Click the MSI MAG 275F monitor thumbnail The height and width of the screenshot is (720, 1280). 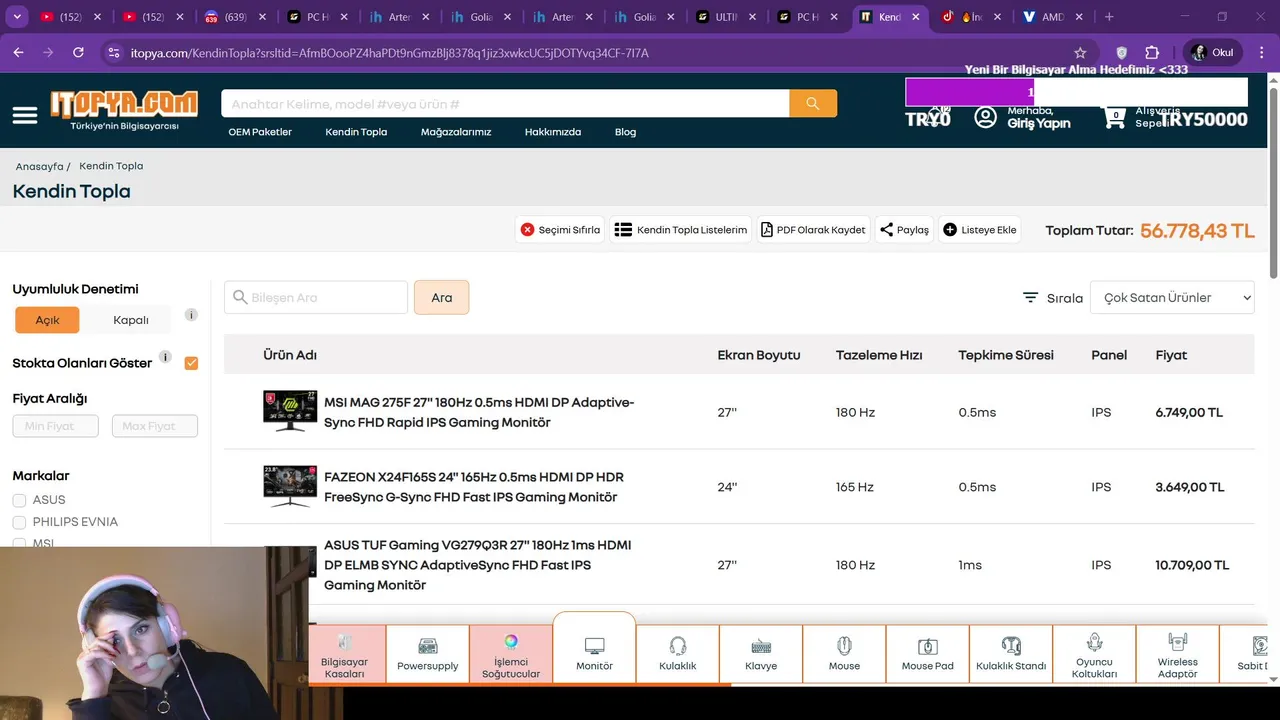click(290, 411)
